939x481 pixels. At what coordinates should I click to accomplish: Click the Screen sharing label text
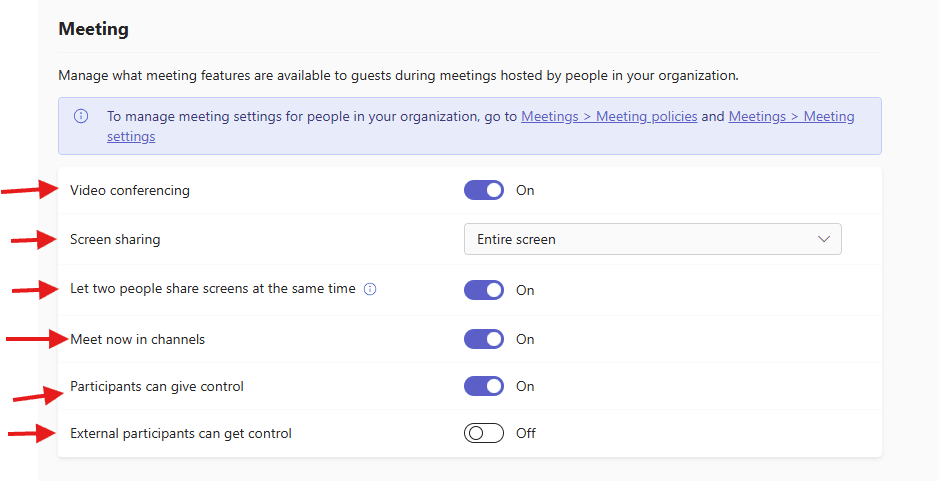115,239
